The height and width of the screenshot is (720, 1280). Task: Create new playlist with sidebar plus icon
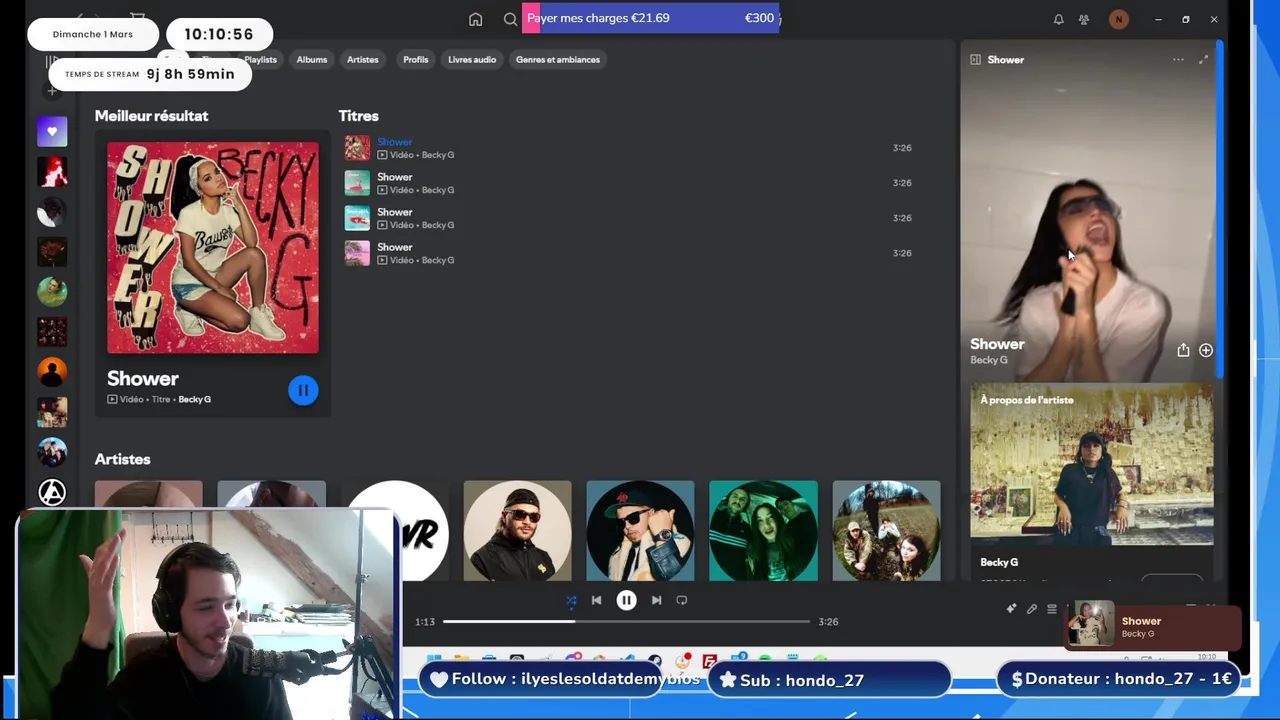52,91
